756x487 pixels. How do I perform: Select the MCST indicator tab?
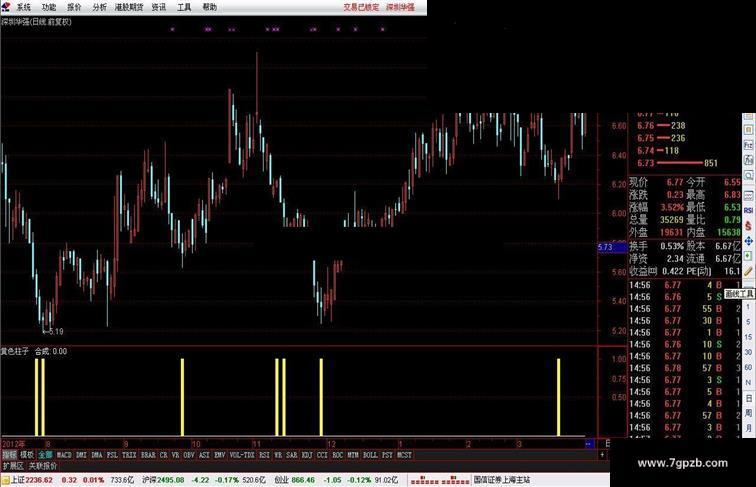click(x=405, y=455)
